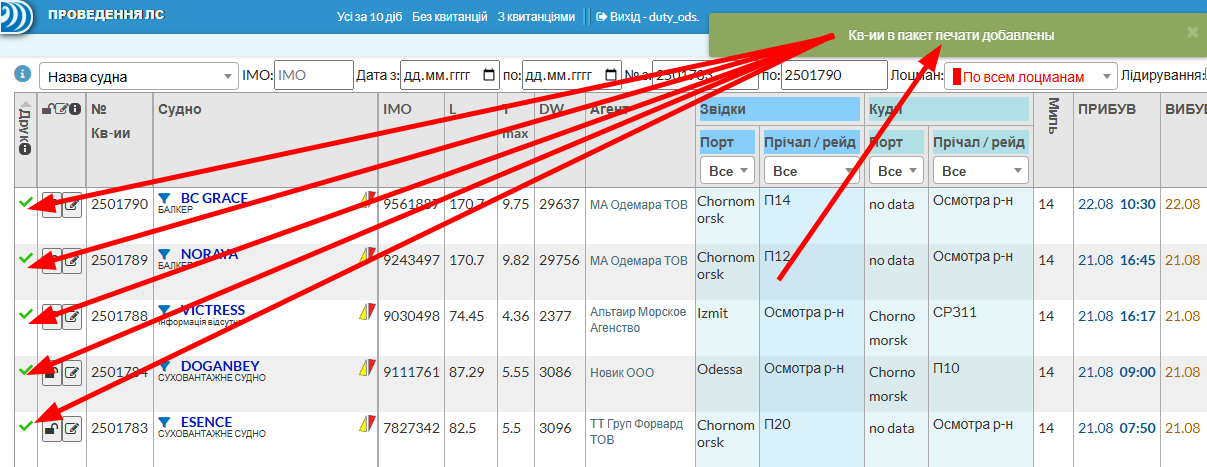Toggle the print checkmark for VICTRESS row
This screenshot has height=467, width=1207.
pyautogui.click(x=25, y=314)
